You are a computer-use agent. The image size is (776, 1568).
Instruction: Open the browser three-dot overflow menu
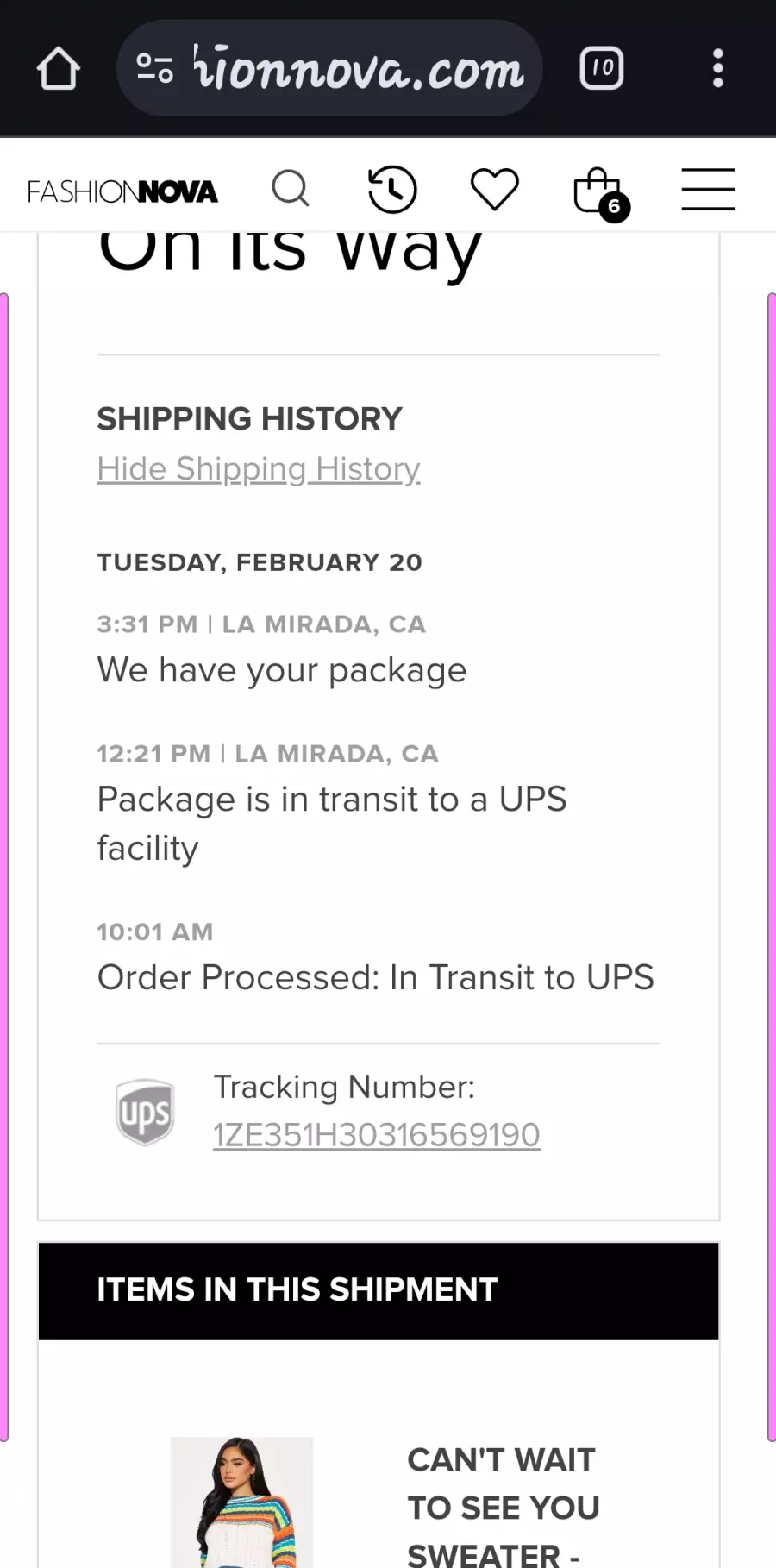coord(717,68)
